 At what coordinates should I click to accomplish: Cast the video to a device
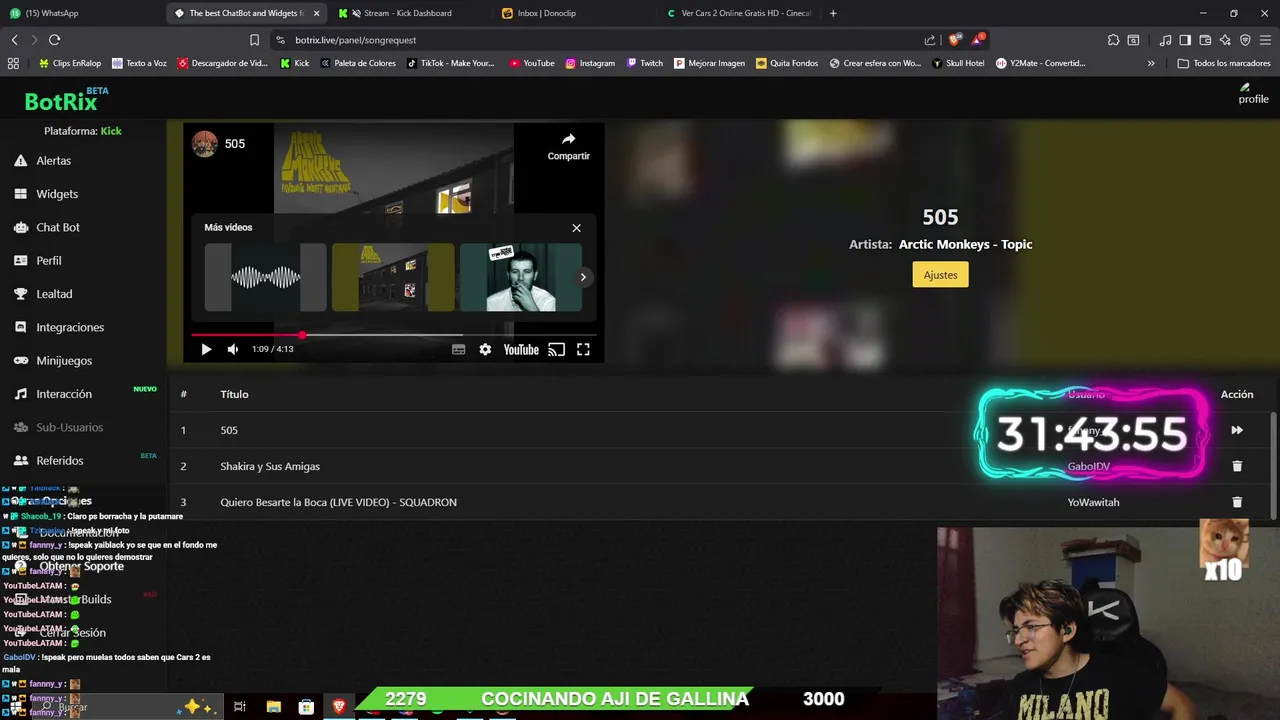pyautogui.click(x=557, y=349)
